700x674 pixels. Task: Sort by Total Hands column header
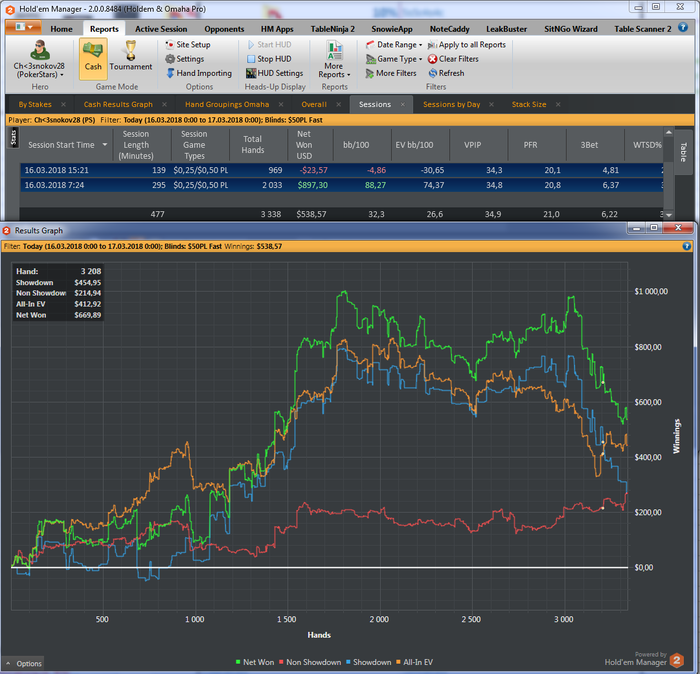(x=258, y=145)
